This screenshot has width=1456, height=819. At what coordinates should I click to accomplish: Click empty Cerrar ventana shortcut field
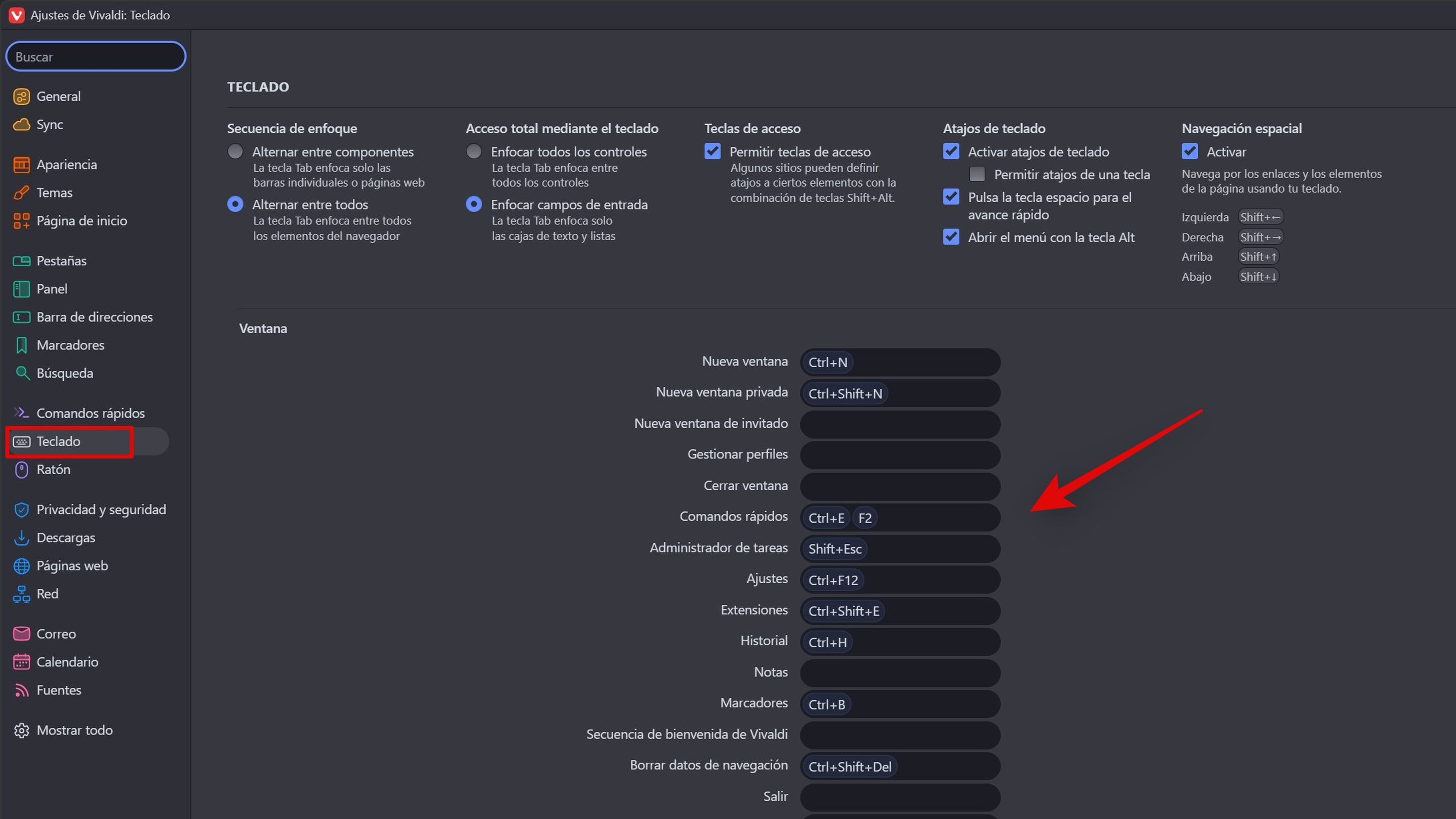tap(901, 486)
